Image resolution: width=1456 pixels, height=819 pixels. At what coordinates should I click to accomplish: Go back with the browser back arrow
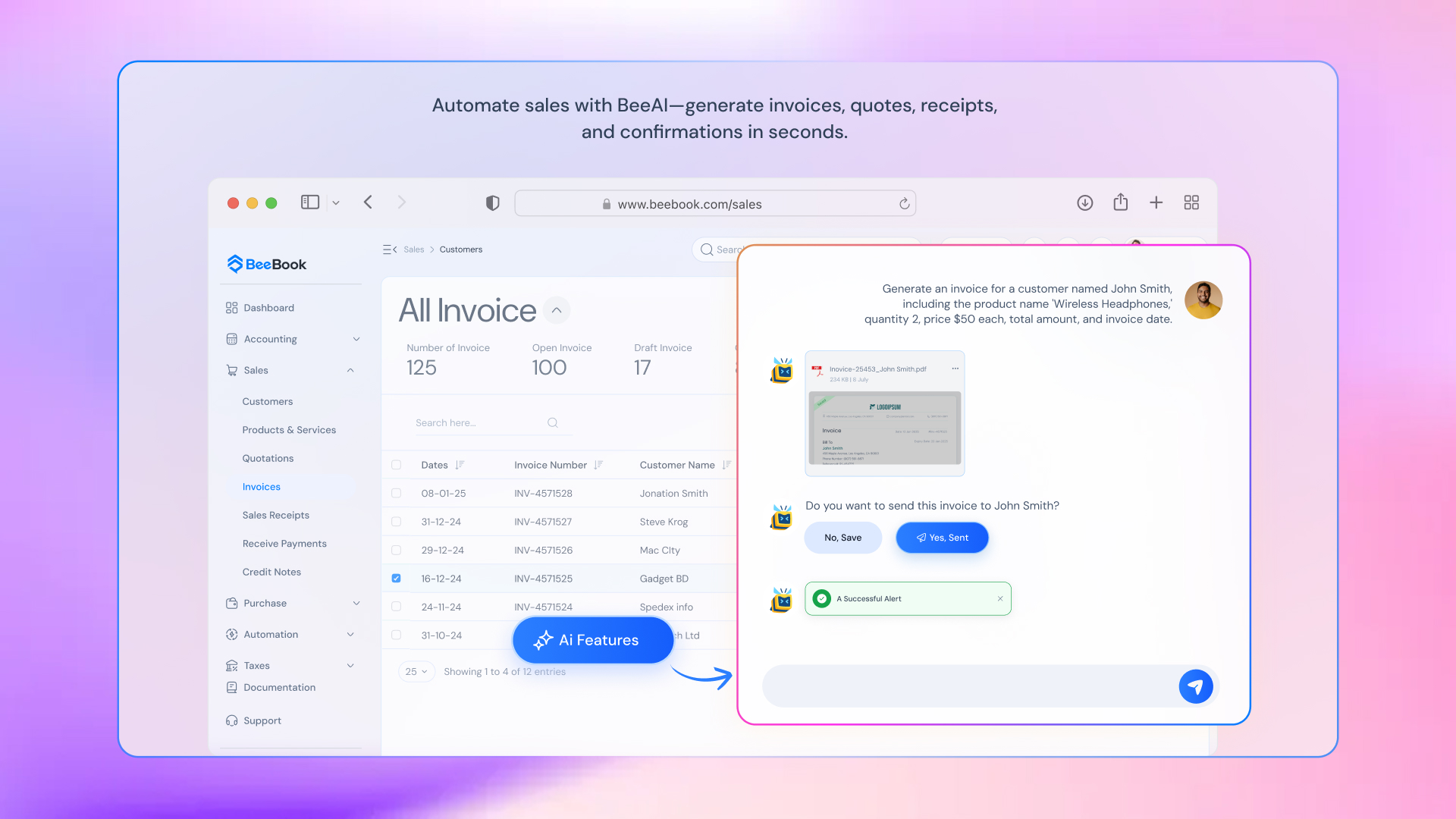click(368, 202)
